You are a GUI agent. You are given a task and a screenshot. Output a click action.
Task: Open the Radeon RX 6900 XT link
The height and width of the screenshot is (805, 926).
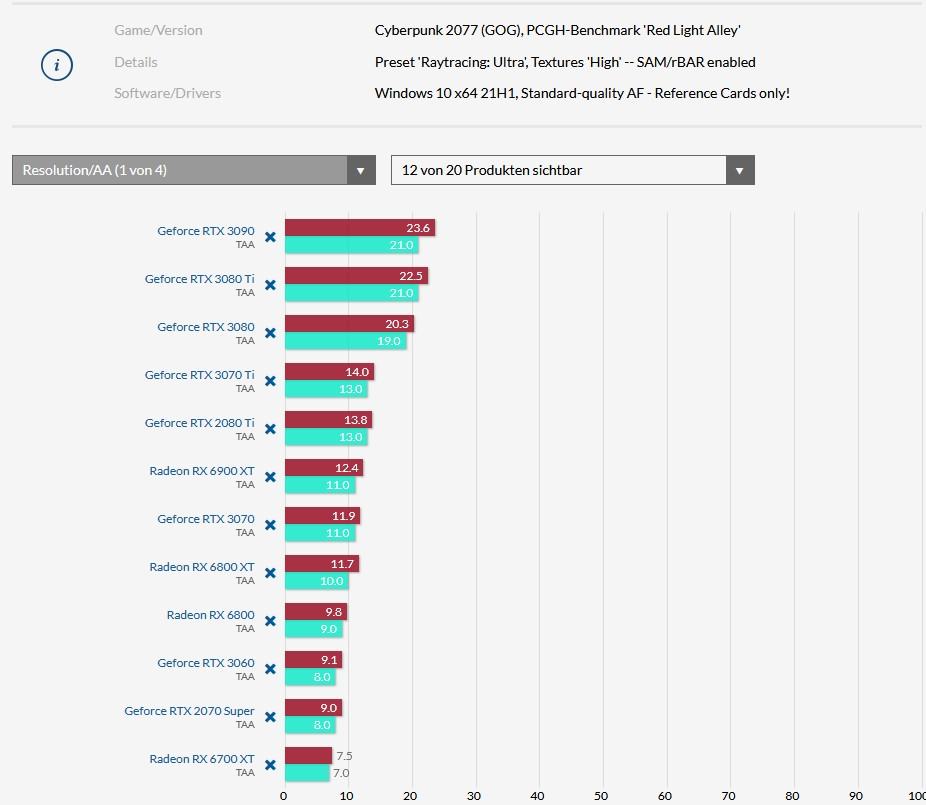202,471
